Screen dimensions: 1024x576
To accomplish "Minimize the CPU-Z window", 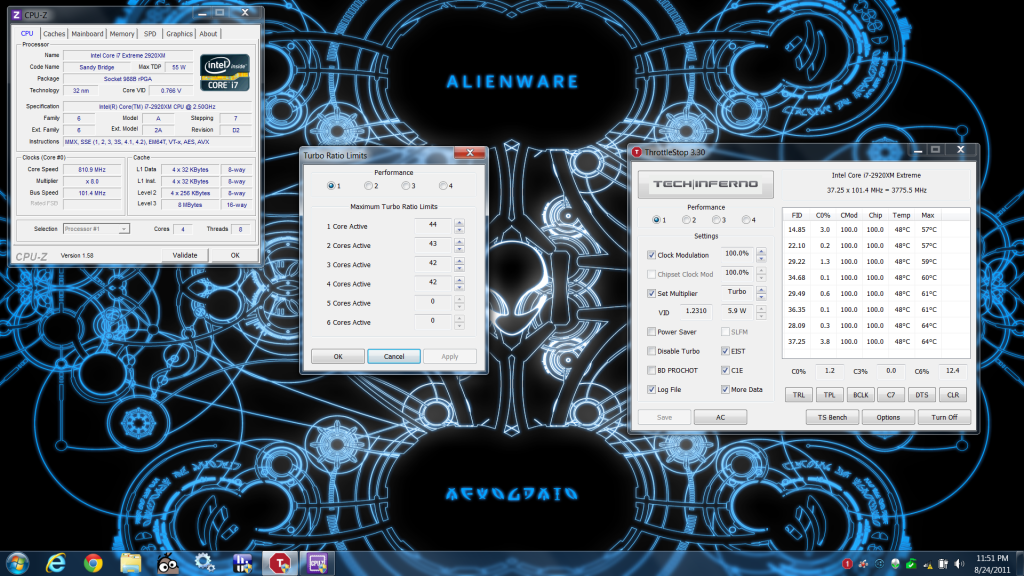I will coord(202,12).
